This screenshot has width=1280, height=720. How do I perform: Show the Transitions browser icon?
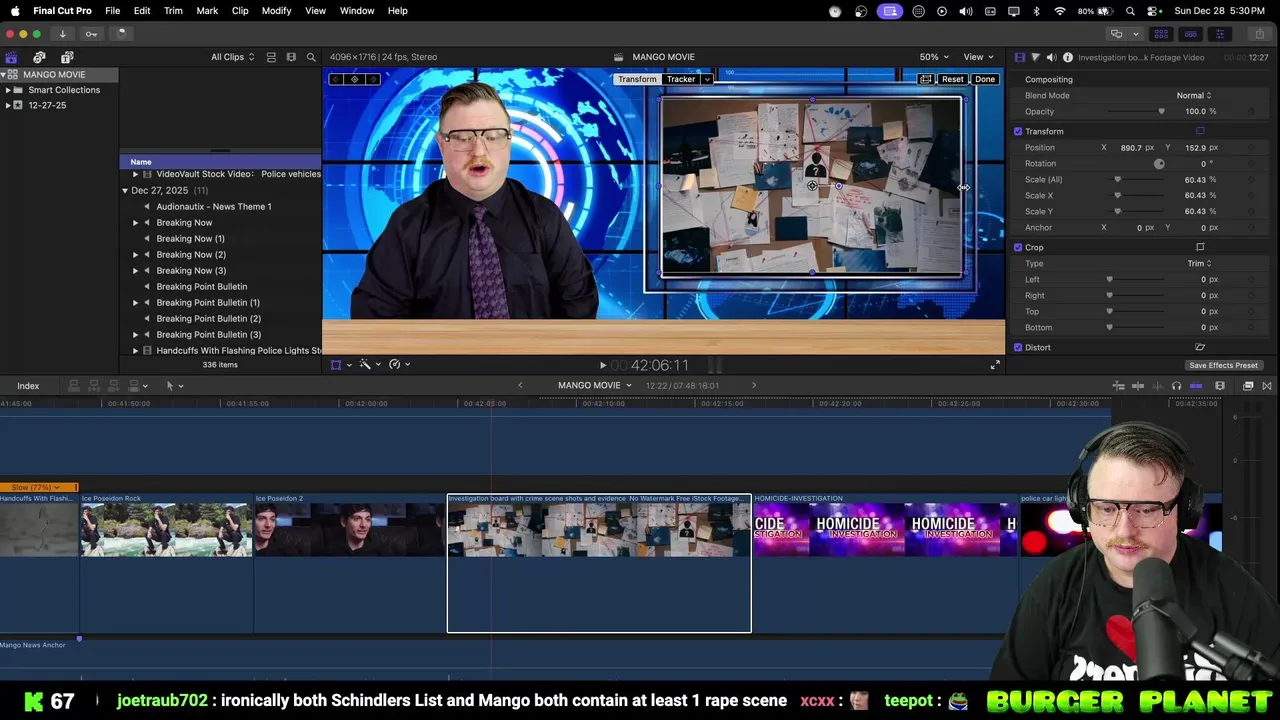click(x=1267, y=385)
